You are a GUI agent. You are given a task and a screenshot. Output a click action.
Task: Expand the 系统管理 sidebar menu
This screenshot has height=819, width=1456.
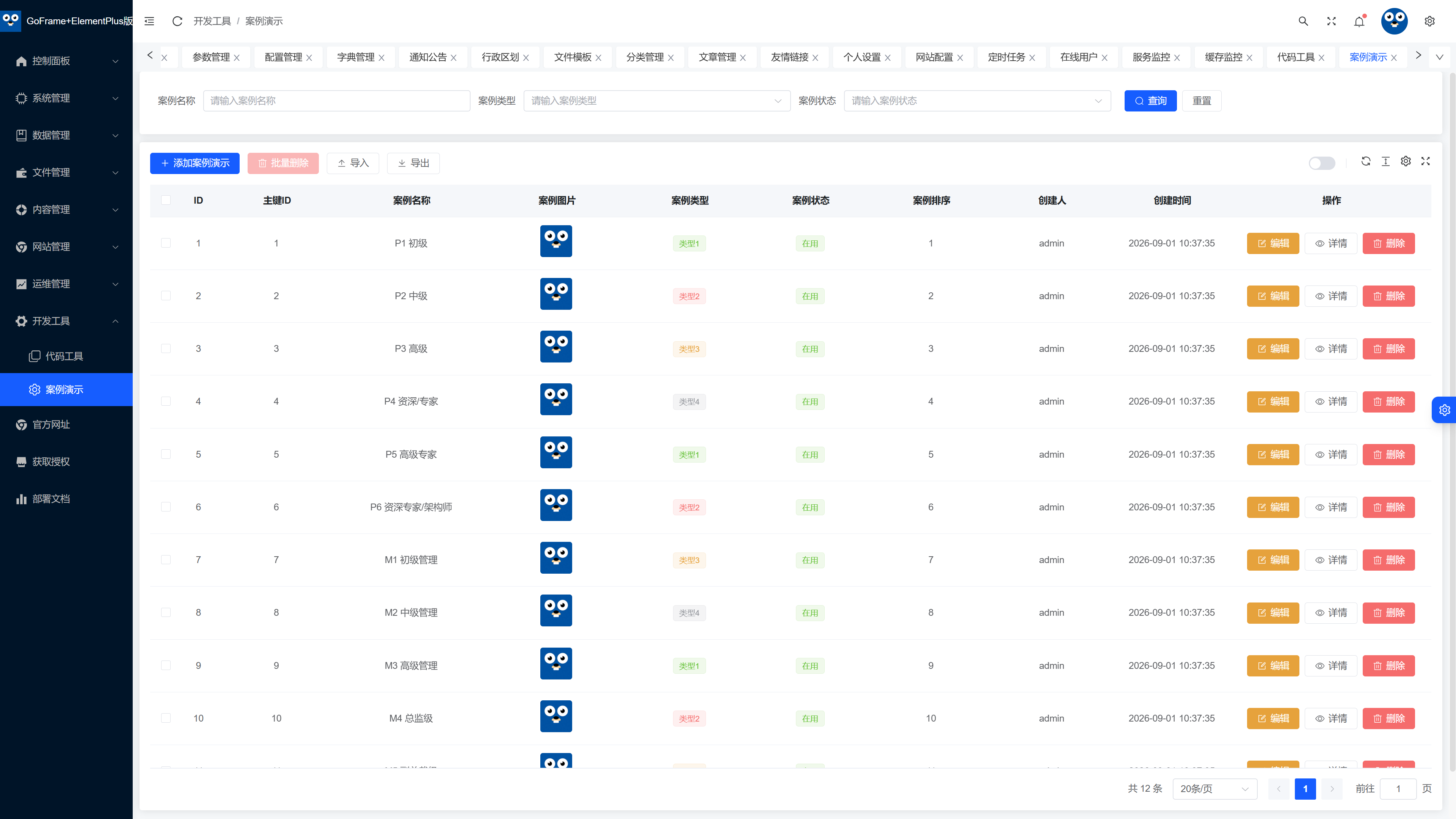tap(67, 98)
